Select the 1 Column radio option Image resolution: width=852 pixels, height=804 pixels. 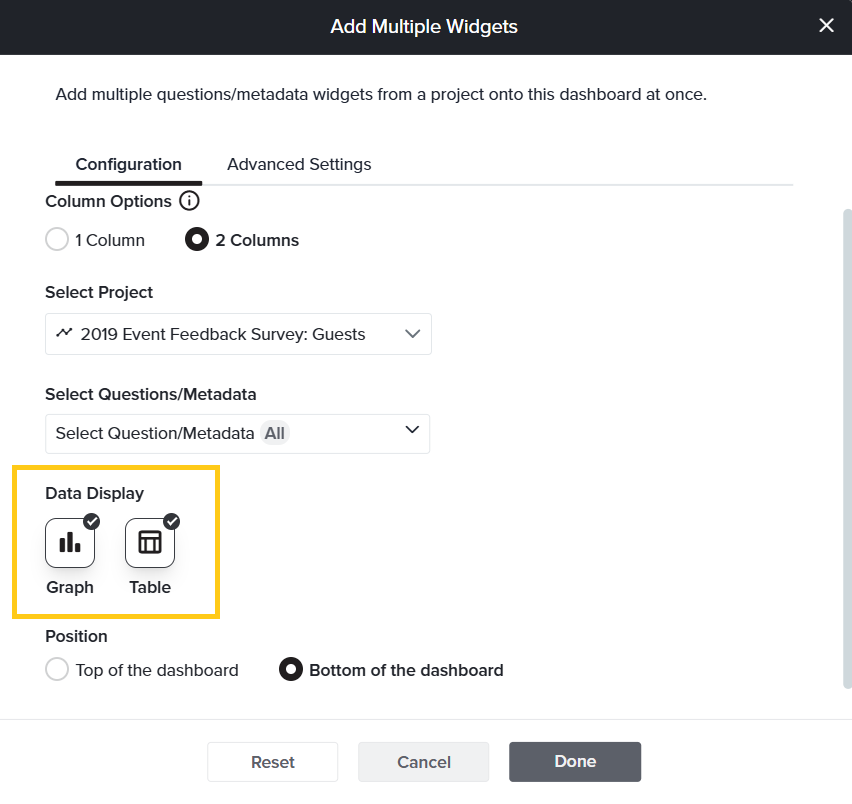point(57,240)
